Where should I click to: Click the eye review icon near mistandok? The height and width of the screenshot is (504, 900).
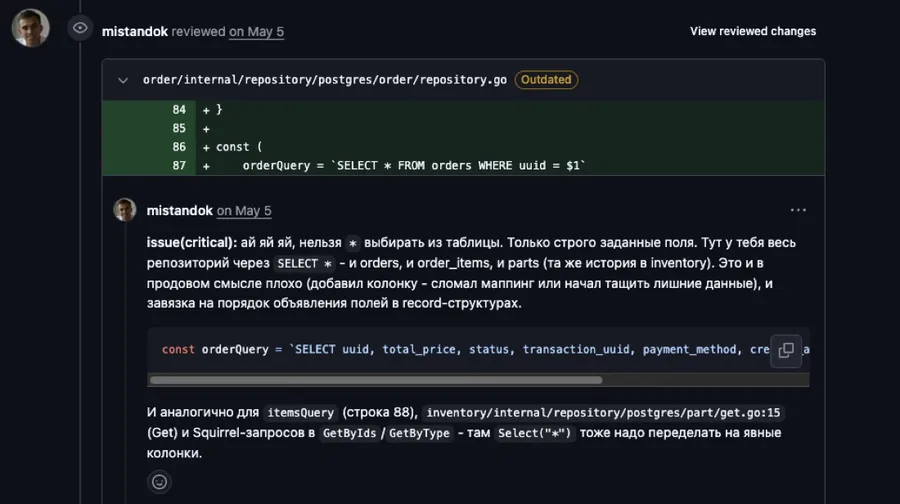coord(80,28)
